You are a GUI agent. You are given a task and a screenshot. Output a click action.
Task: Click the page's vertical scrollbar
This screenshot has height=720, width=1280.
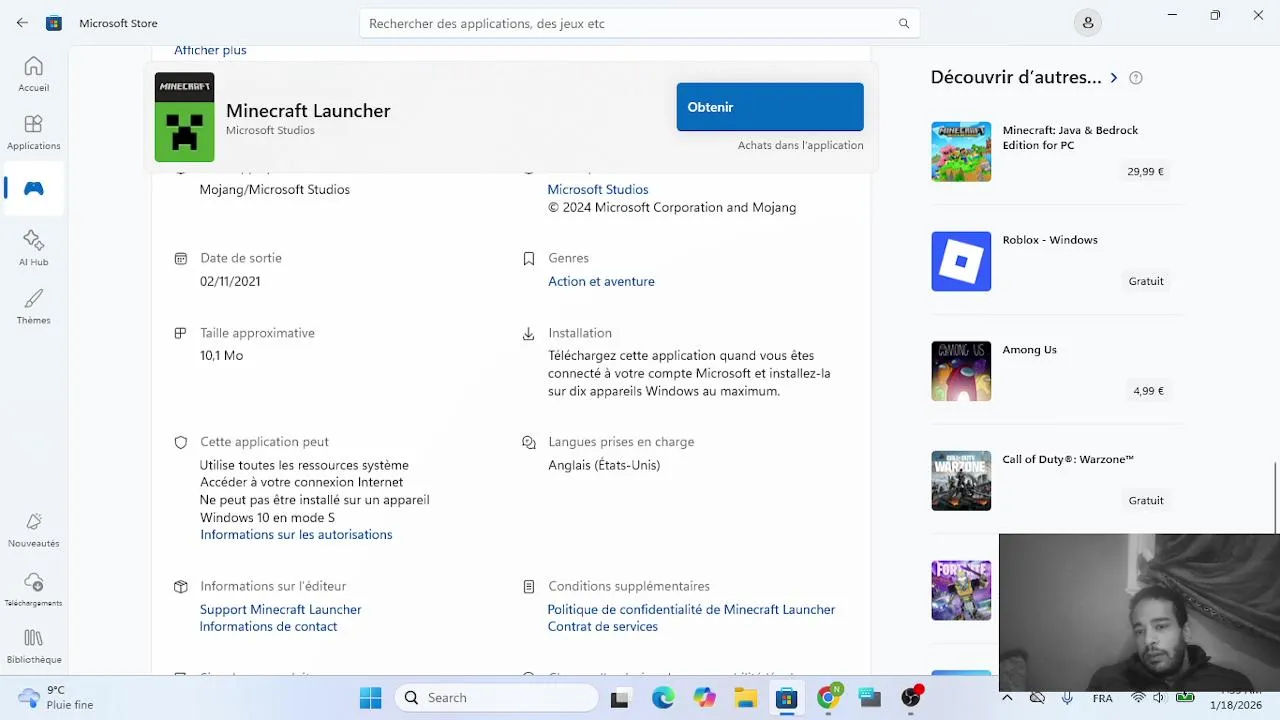[1276, 498]
